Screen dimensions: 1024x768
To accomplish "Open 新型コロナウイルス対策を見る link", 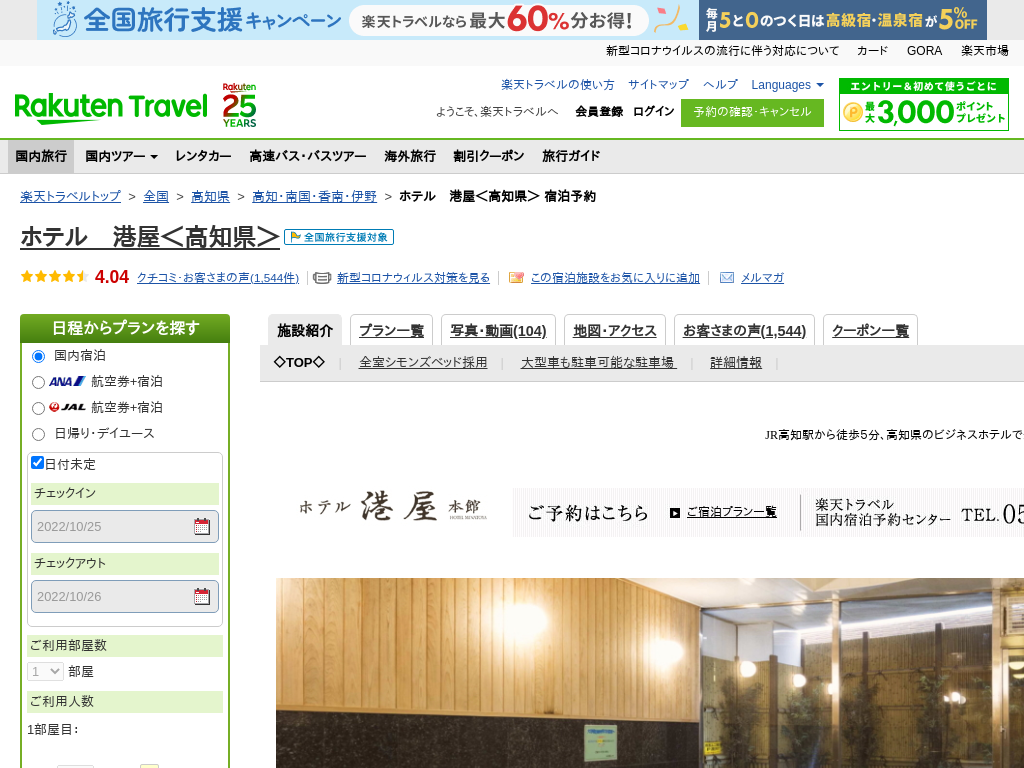I will point(413,278).
